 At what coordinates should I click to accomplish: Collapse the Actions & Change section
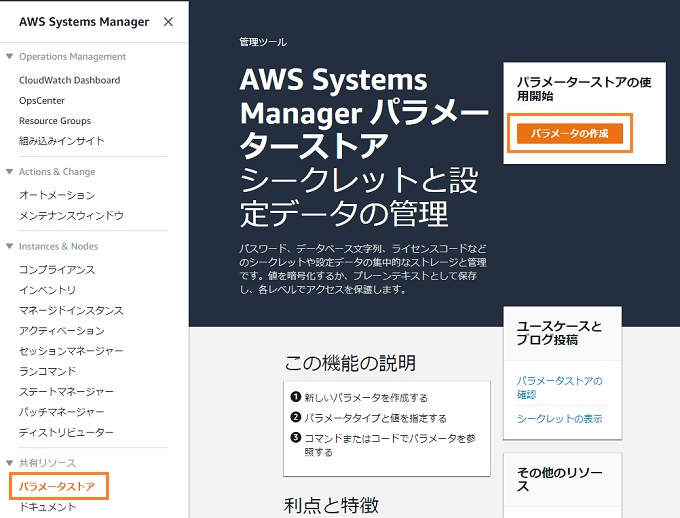pyautogui.click(x=10, y=172)
